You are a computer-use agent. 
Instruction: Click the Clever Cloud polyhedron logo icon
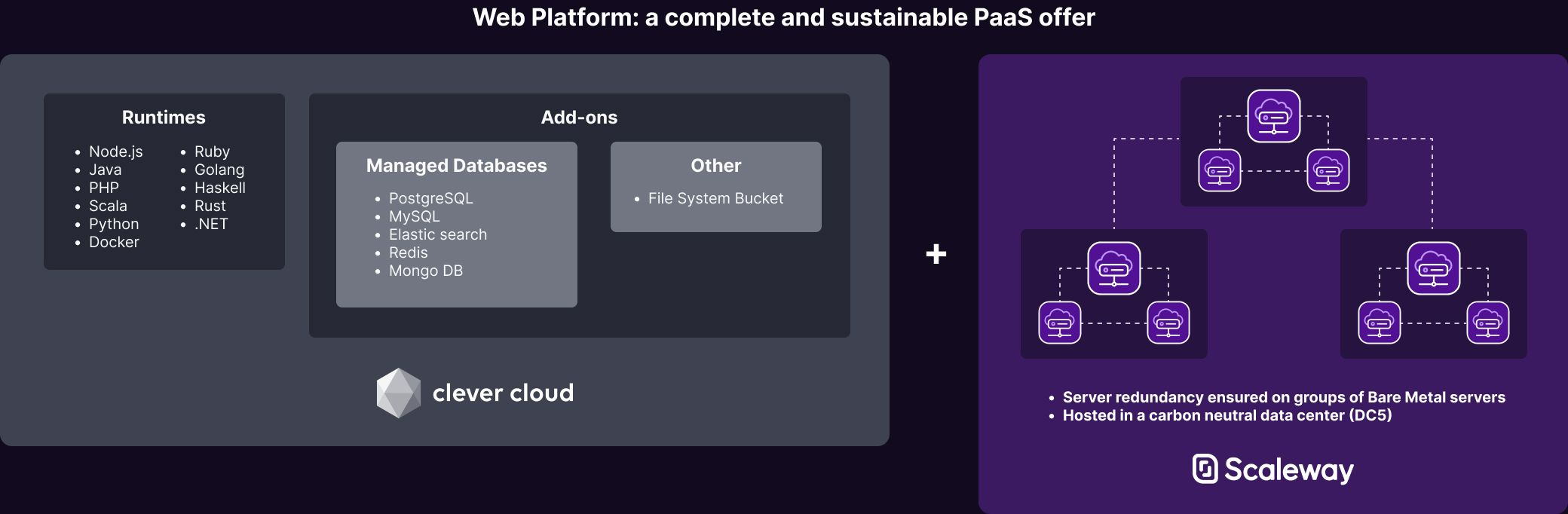399,393
